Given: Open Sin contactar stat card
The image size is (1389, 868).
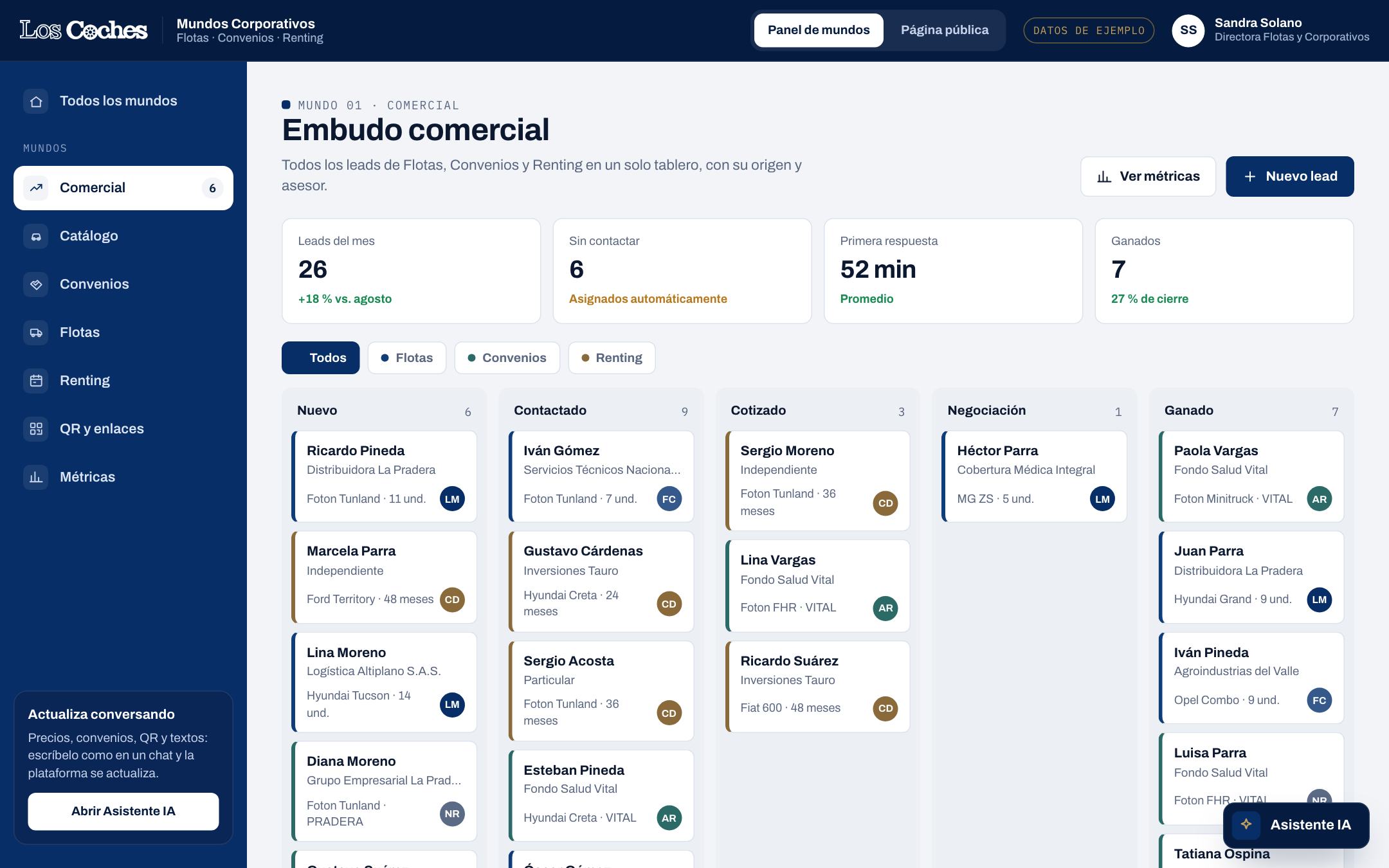Looking at the screenshot, I should (x=682, y=271).
